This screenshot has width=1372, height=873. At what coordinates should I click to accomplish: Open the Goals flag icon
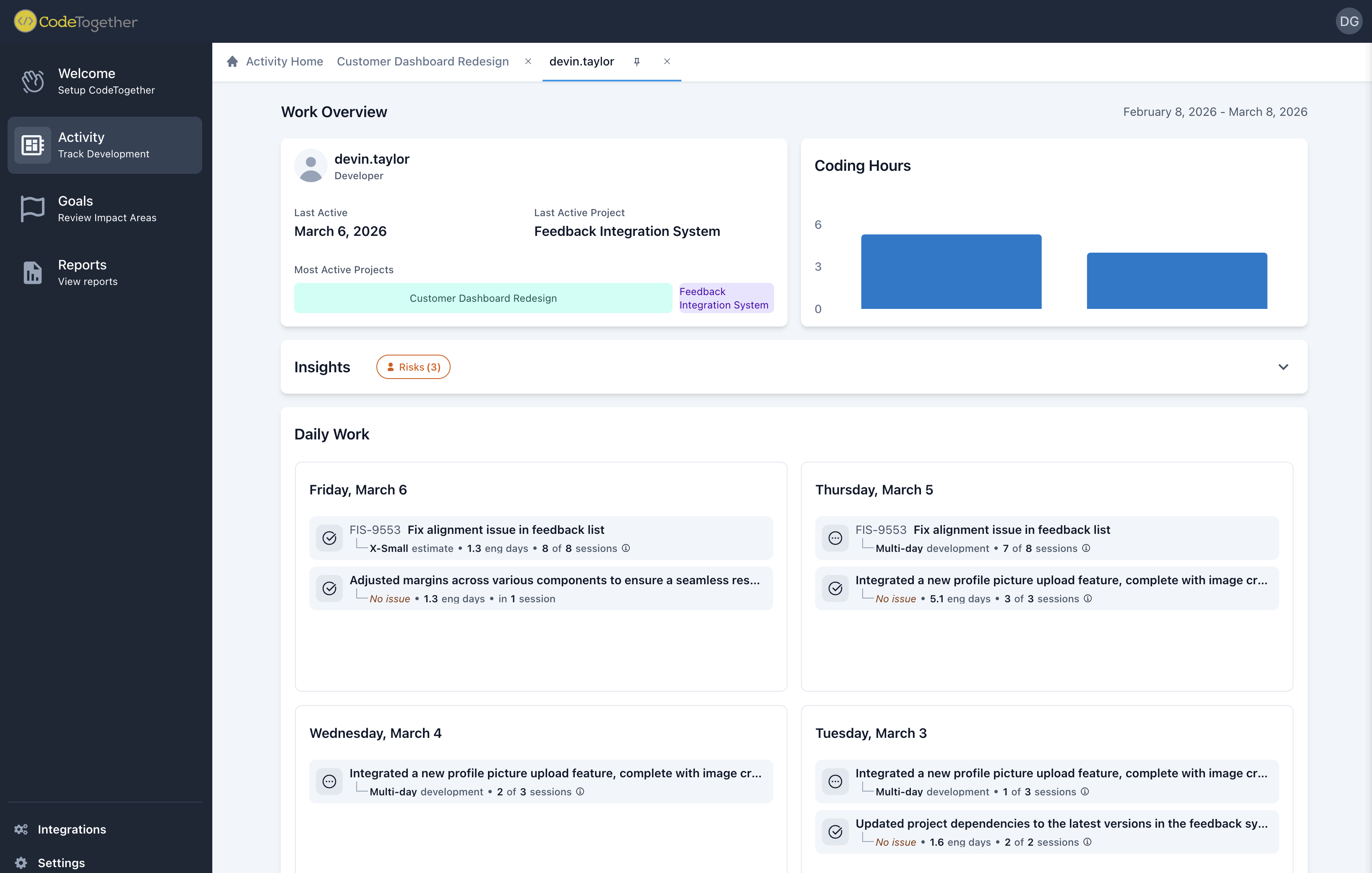tap(32, 209)
